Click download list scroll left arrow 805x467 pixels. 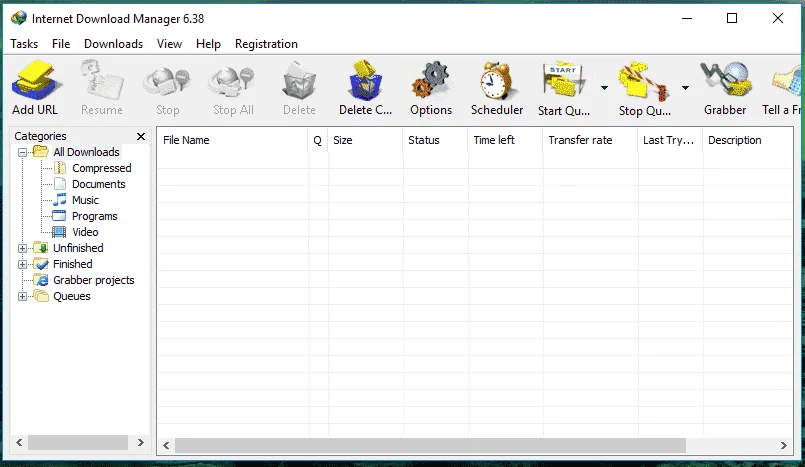pos(166,445)
